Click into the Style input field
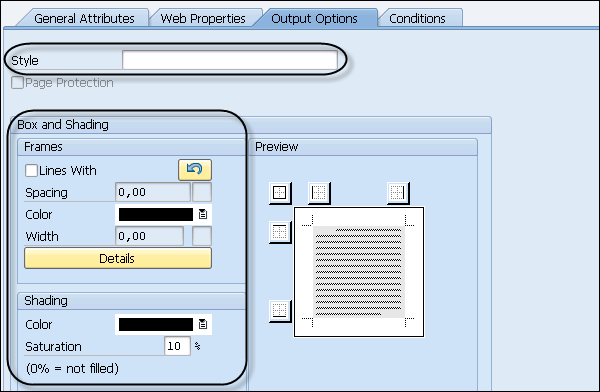Viewport: 600px width, 392px height. [x=230, y=60]
